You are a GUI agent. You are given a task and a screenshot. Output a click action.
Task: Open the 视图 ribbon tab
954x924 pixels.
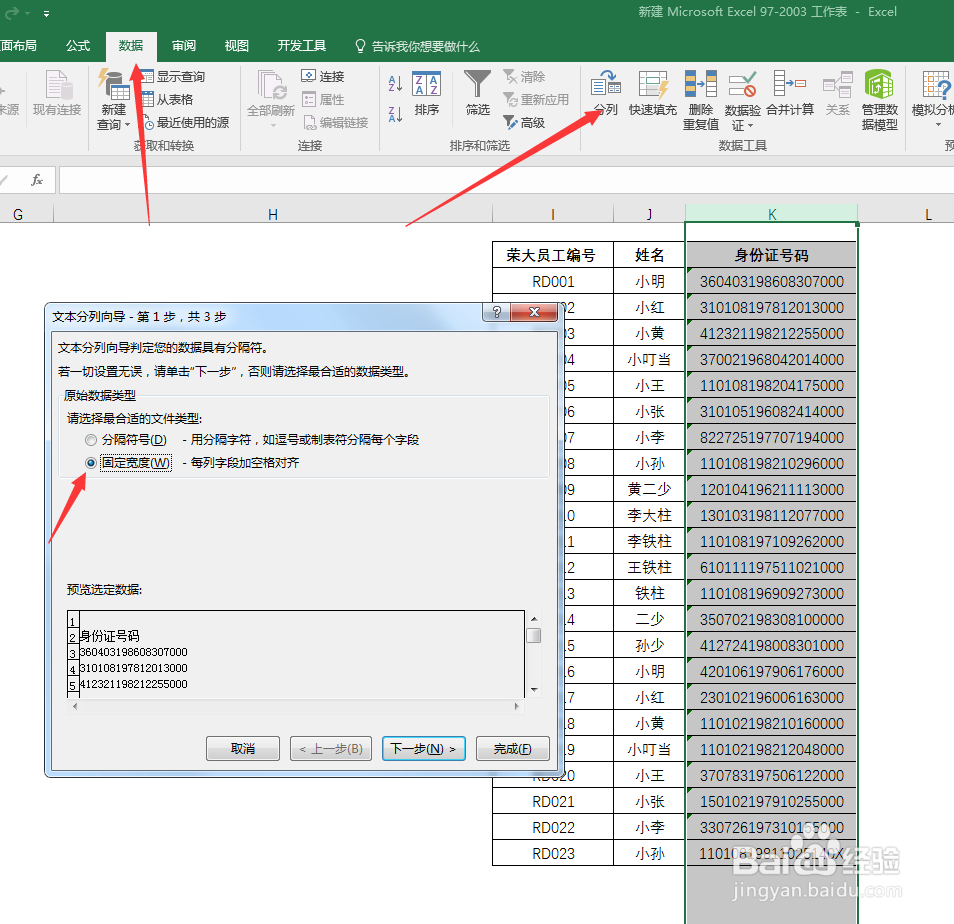pos(237,46)
